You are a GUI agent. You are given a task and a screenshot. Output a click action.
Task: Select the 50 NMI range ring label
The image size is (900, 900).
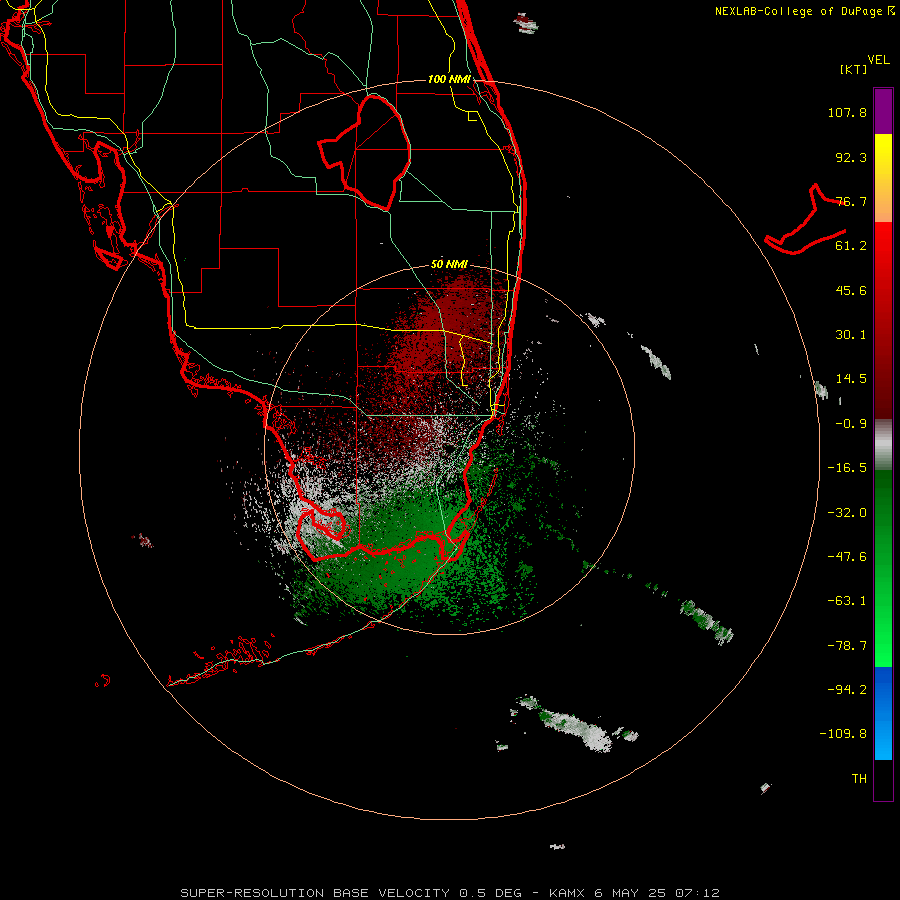pyautogui.click(x=449, y=265)
